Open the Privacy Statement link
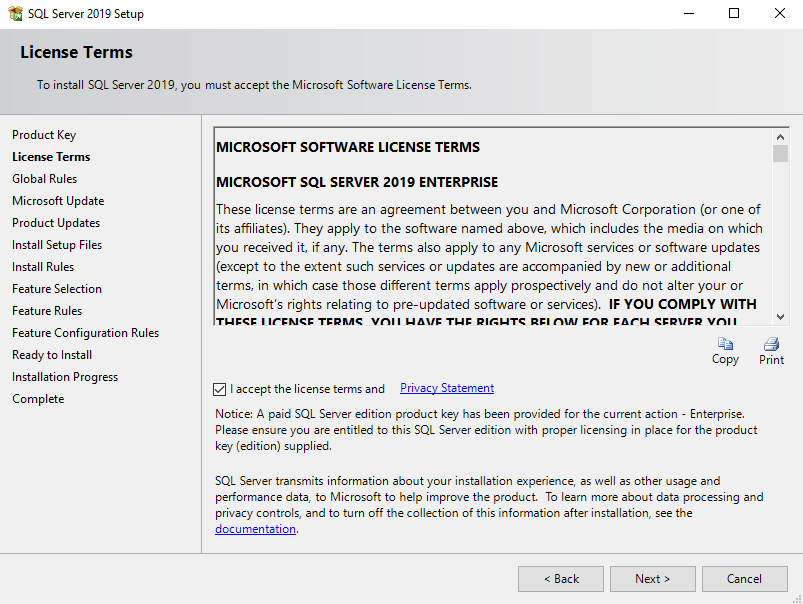The height and width of the screenshot is (604, 803). click(x=446, y=388)
